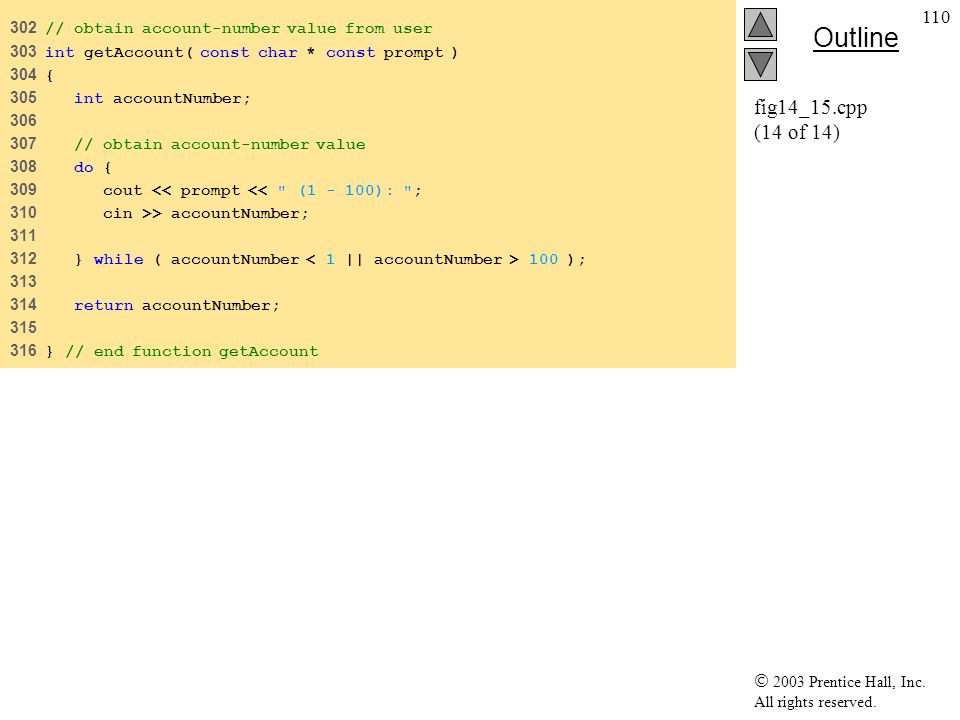
Task: Click the end function getAccount comment
Action: pos(192,351)
